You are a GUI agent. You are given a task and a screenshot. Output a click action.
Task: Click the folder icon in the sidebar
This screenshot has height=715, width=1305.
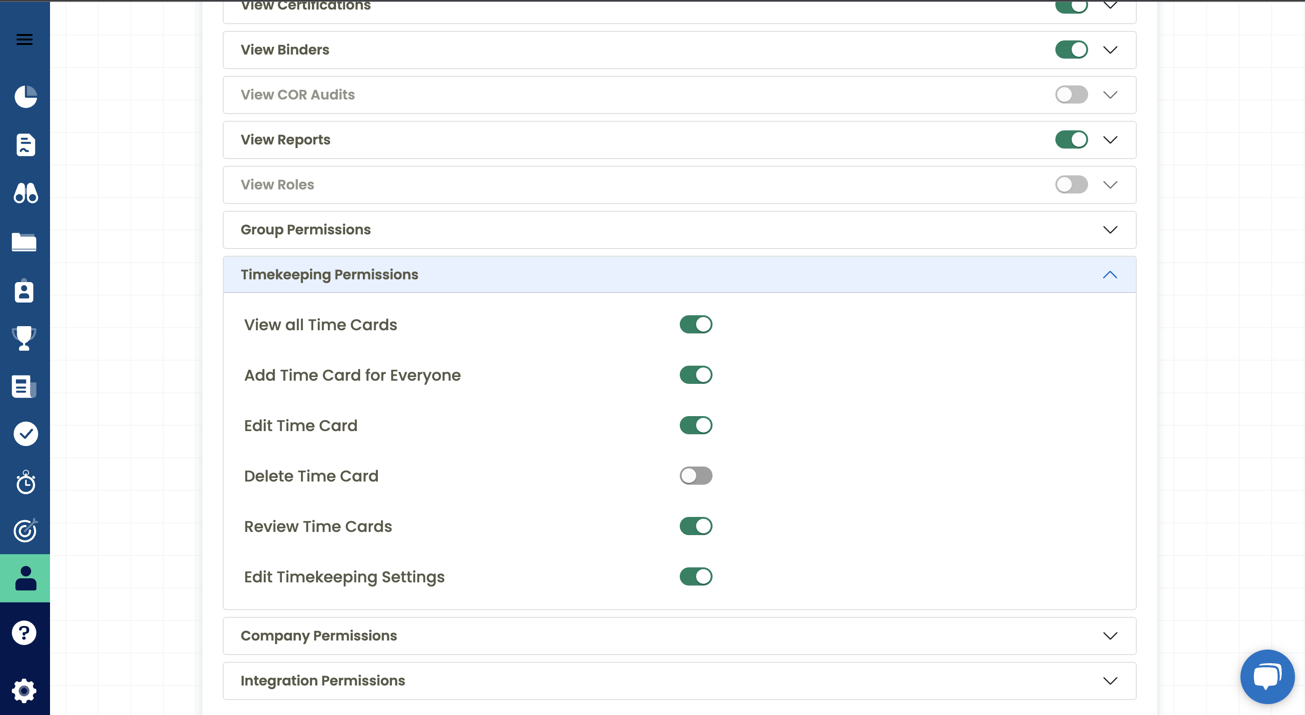click(x=24, y=241)
